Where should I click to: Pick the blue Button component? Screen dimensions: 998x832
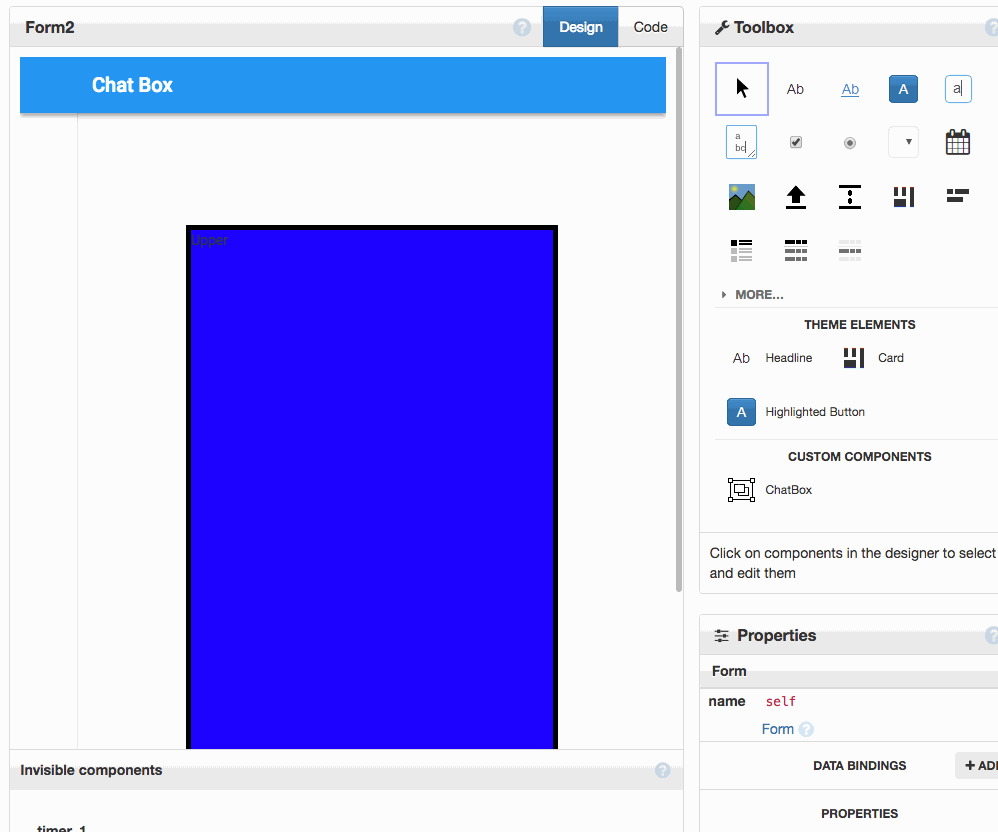point(903,89)
